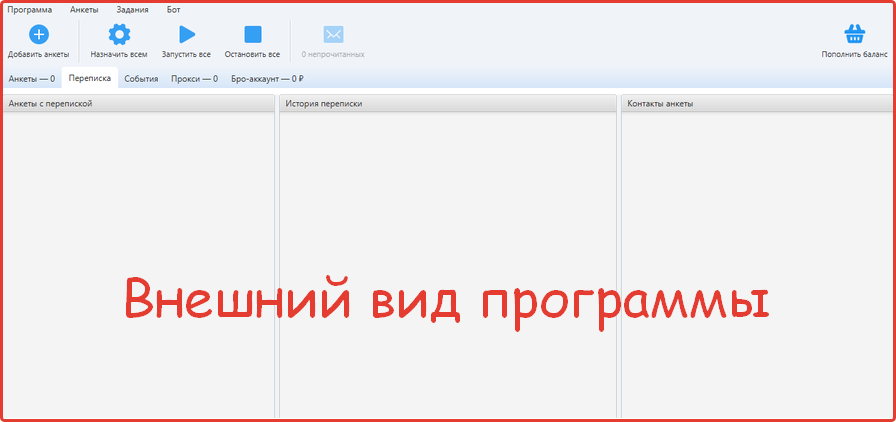The image size is (896, 422).
Task: Click the Add profiles plus icon
Action: point(38,35)
